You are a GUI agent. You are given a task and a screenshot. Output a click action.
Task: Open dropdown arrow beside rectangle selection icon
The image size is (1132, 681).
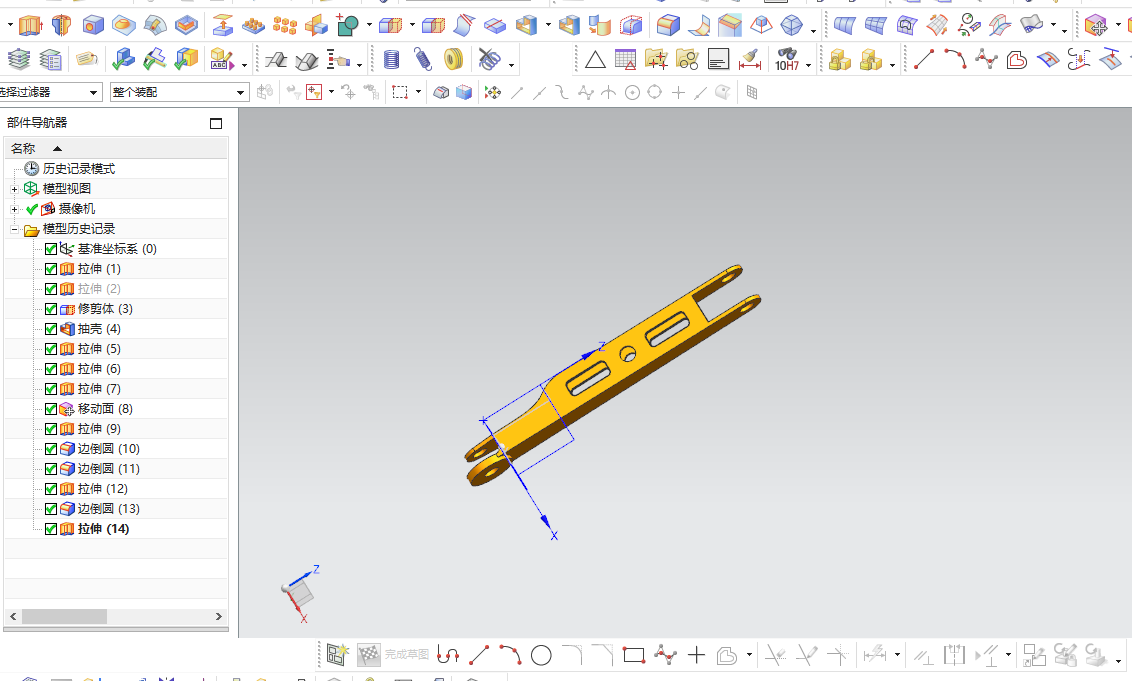coord(418,92)
